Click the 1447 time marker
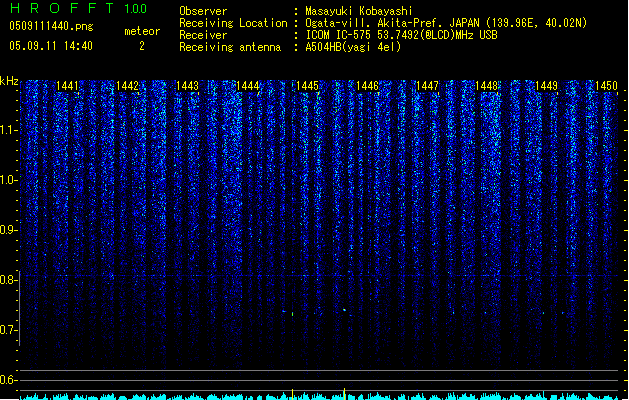The image size is (629, 400). pos(427,86)
